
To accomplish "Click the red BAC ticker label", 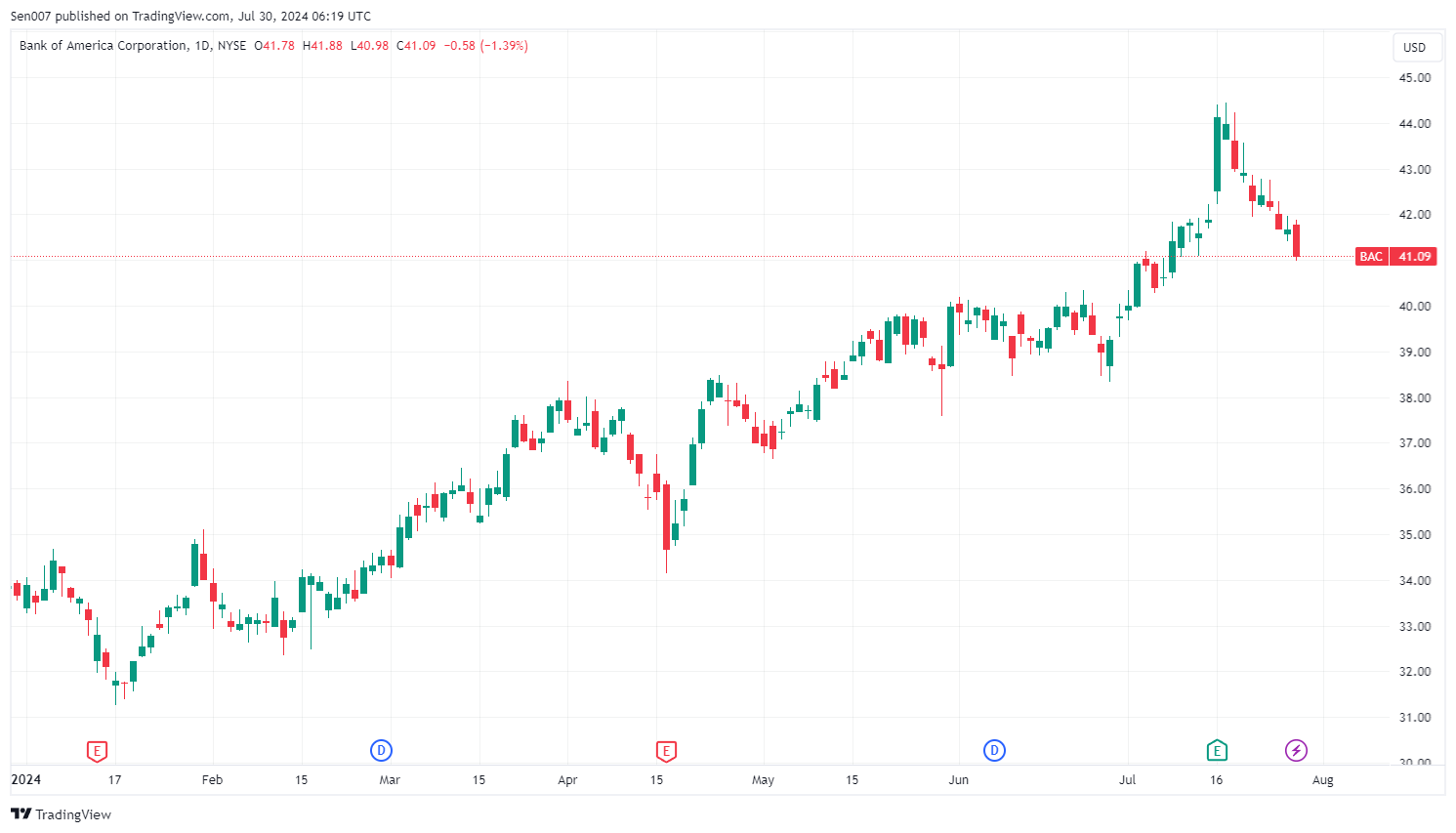I will pos(1371,257).
